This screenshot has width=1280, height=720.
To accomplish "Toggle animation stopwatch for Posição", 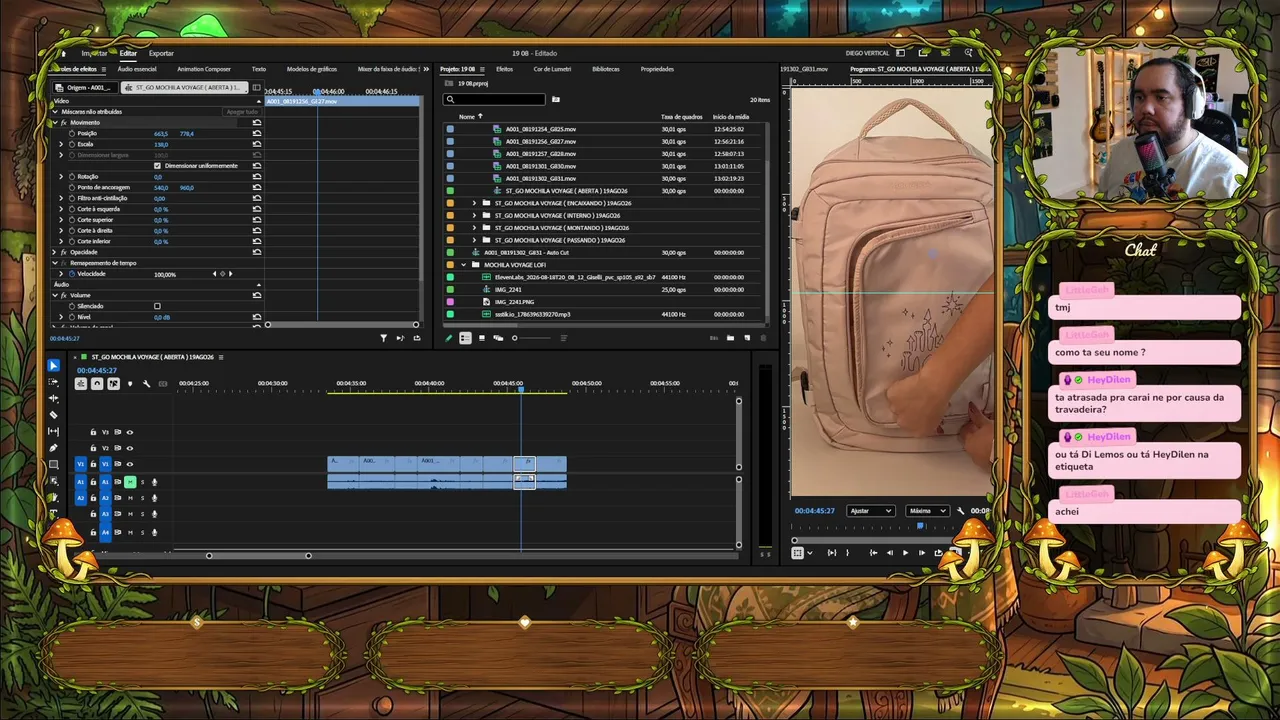I will pos(71,133).
